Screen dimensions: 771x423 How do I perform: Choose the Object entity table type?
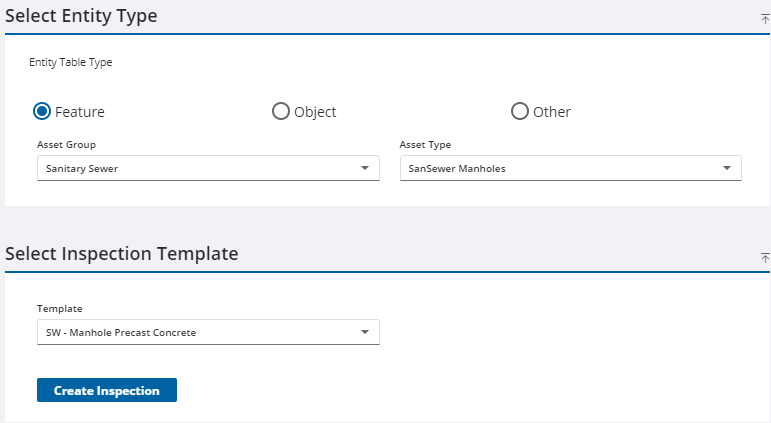281,111
